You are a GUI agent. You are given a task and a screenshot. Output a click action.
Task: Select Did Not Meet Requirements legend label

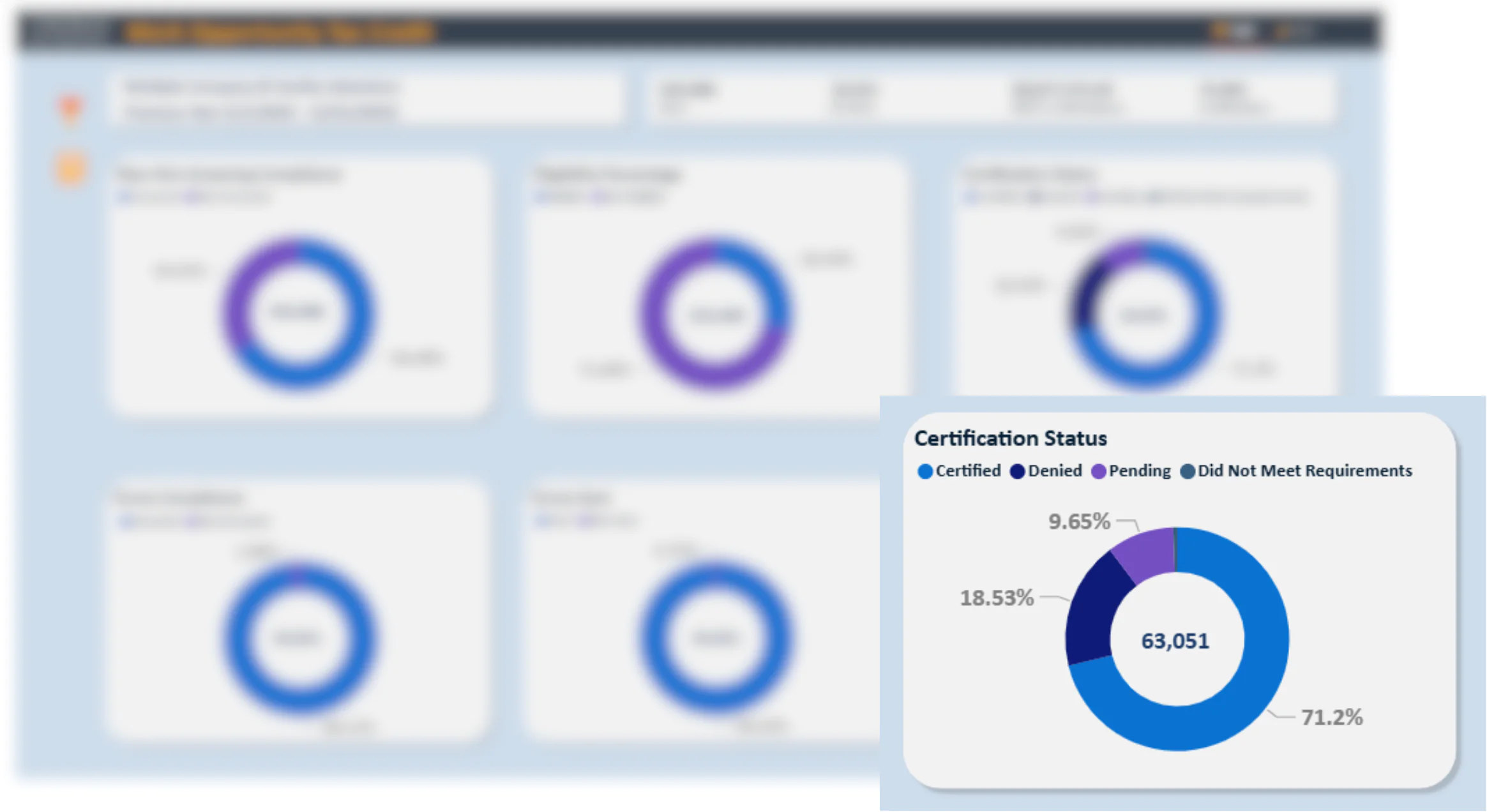pyautogui.click(x=1304, y=471)
